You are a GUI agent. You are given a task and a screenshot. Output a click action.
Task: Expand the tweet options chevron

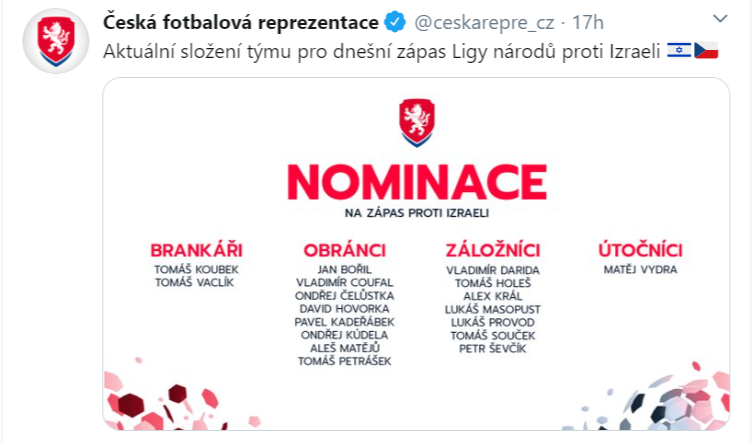[721, 19]
